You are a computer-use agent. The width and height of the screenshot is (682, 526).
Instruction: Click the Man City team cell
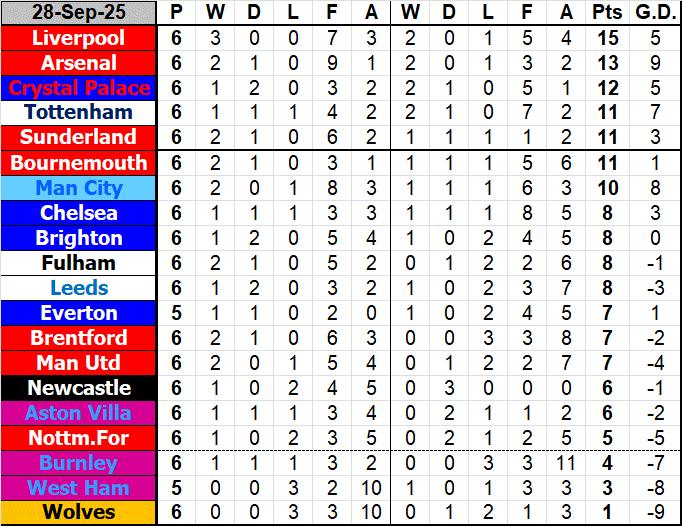pyautogui.click(x=79, y=188)
